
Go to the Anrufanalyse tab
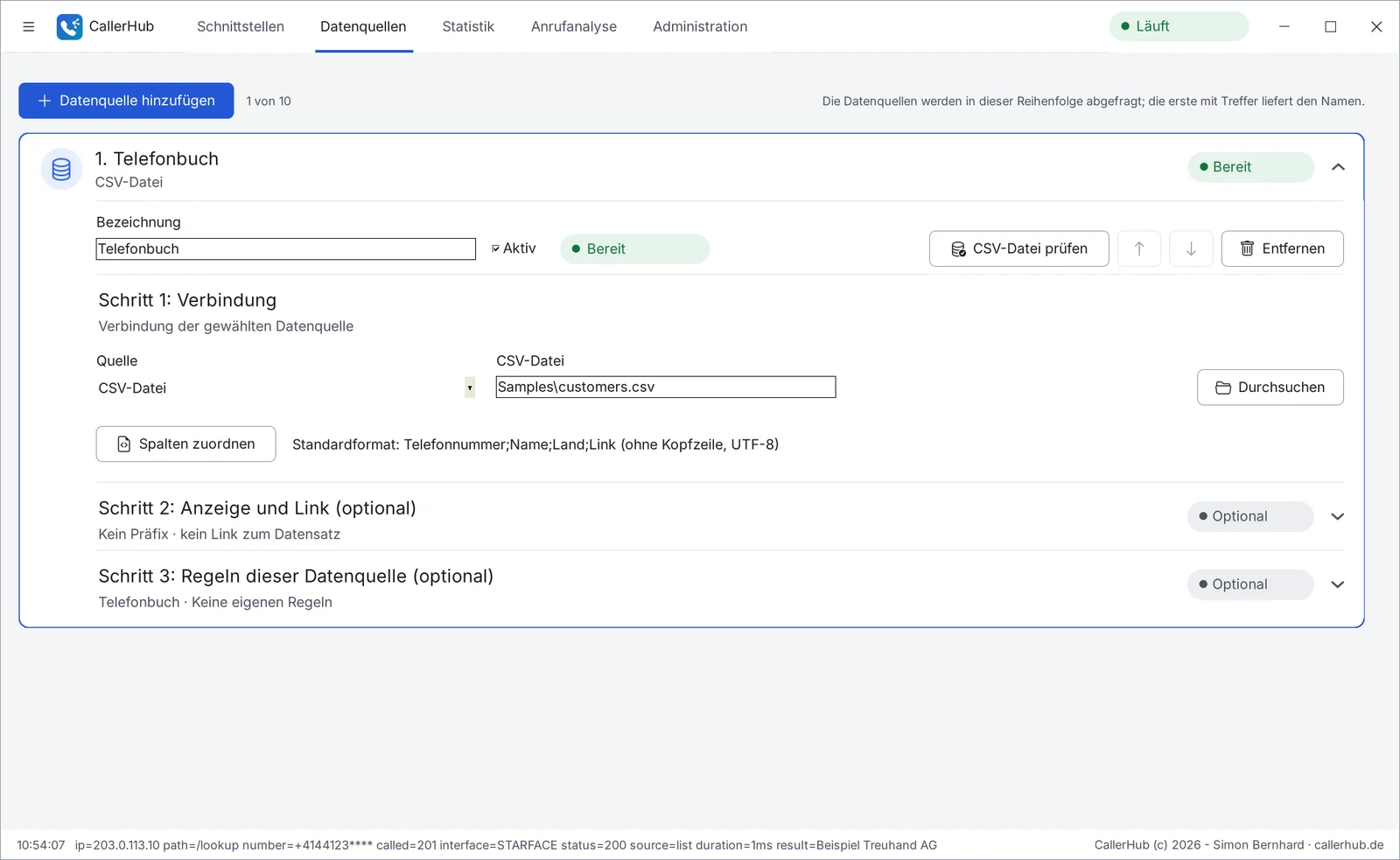574,26
